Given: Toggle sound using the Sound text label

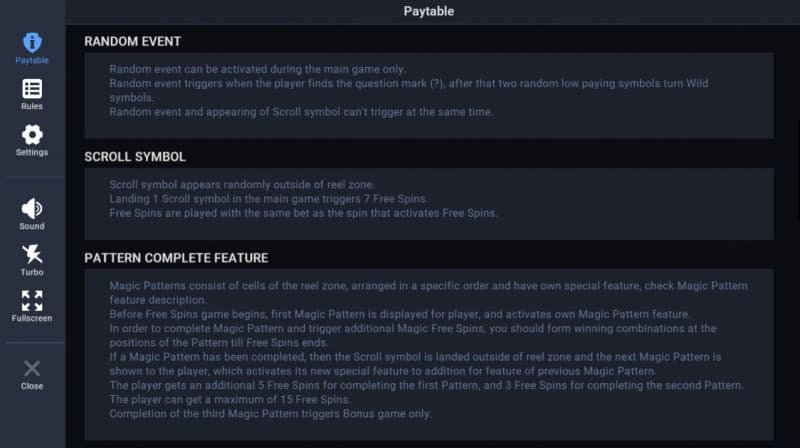Looking at the screenshot, I should tap(32, 227).
